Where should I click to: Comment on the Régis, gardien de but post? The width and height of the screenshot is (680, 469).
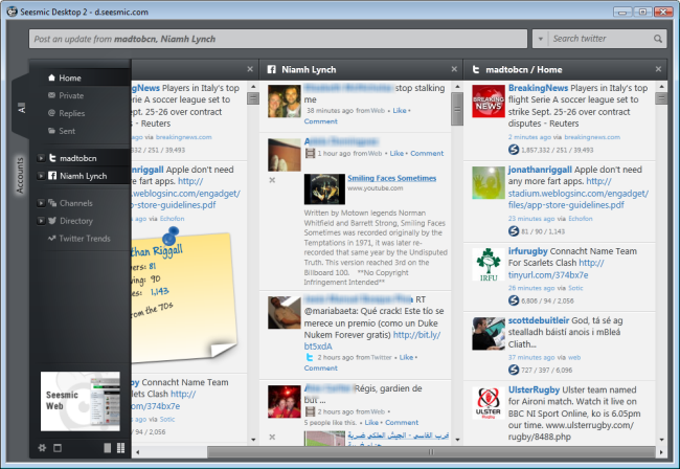click(x=402, y=423)
